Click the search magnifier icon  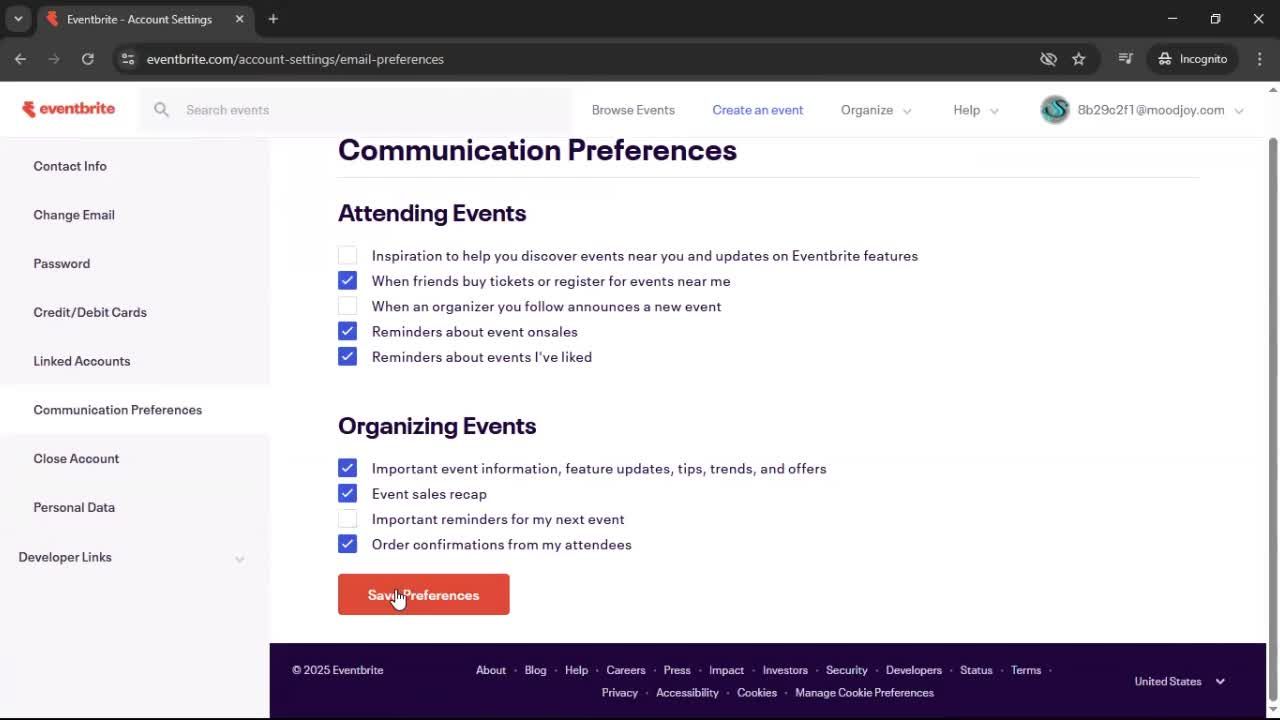point(161,110)
